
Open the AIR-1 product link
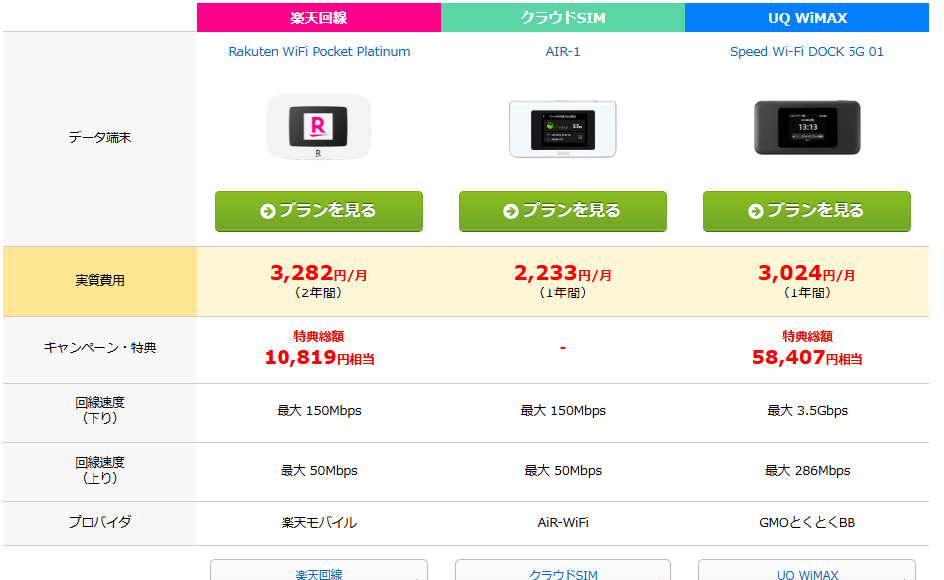pyautogui.click(x=563, y=52)
